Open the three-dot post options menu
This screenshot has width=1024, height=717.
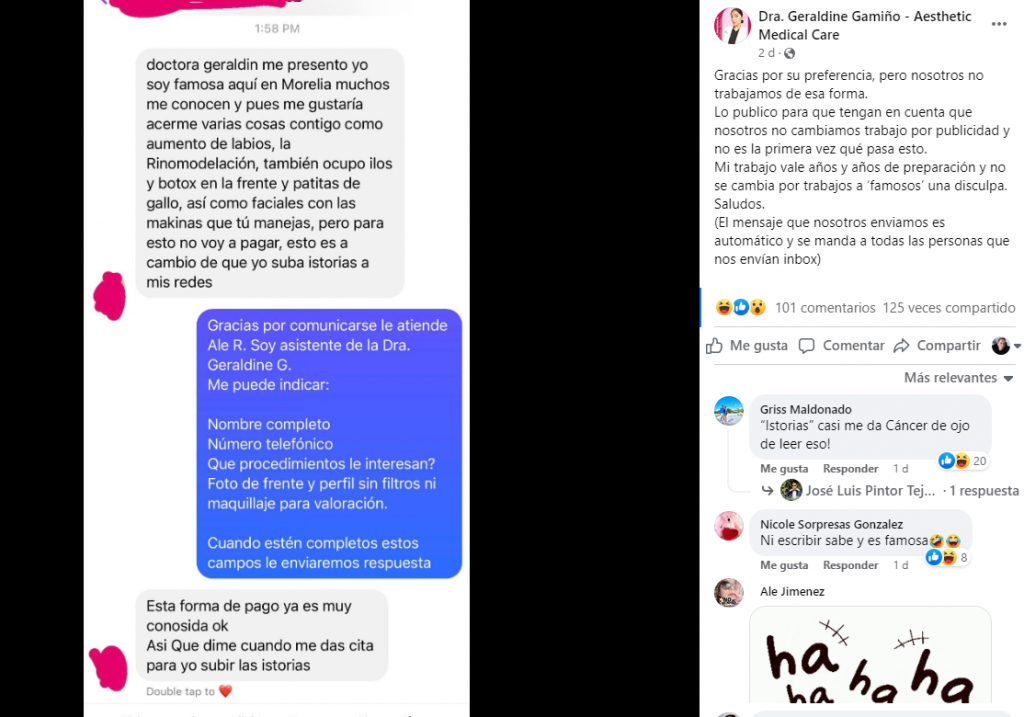(x=999, y=24)
